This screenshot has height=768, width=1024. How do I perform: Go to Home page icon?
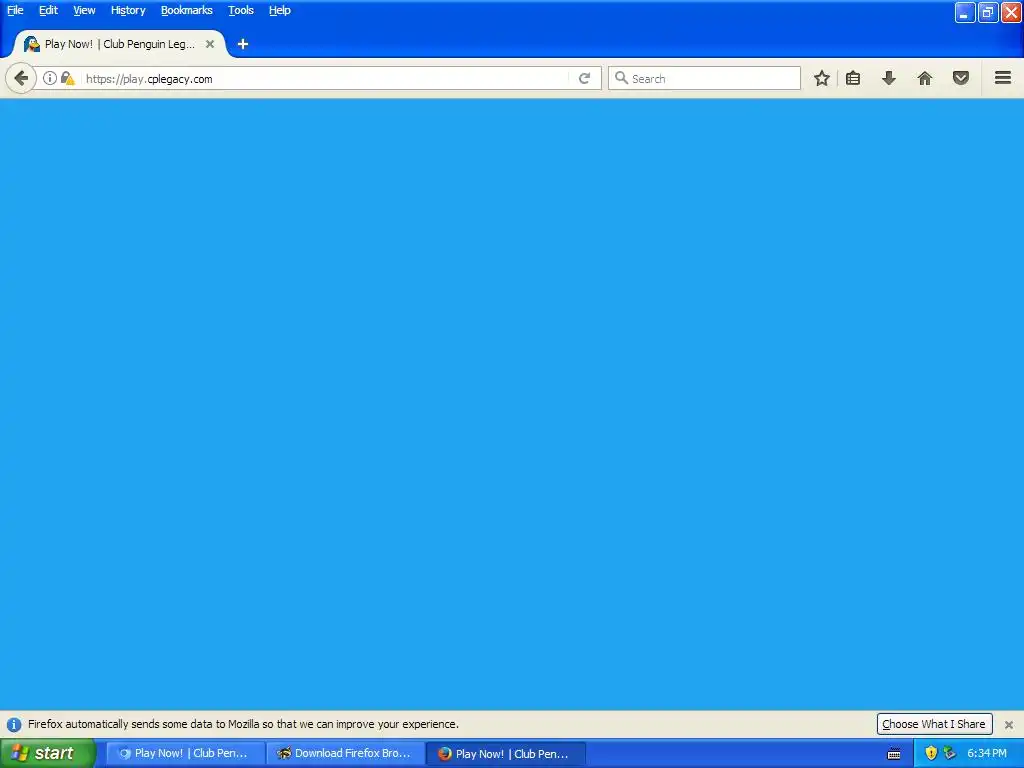(x=925, y=78)
